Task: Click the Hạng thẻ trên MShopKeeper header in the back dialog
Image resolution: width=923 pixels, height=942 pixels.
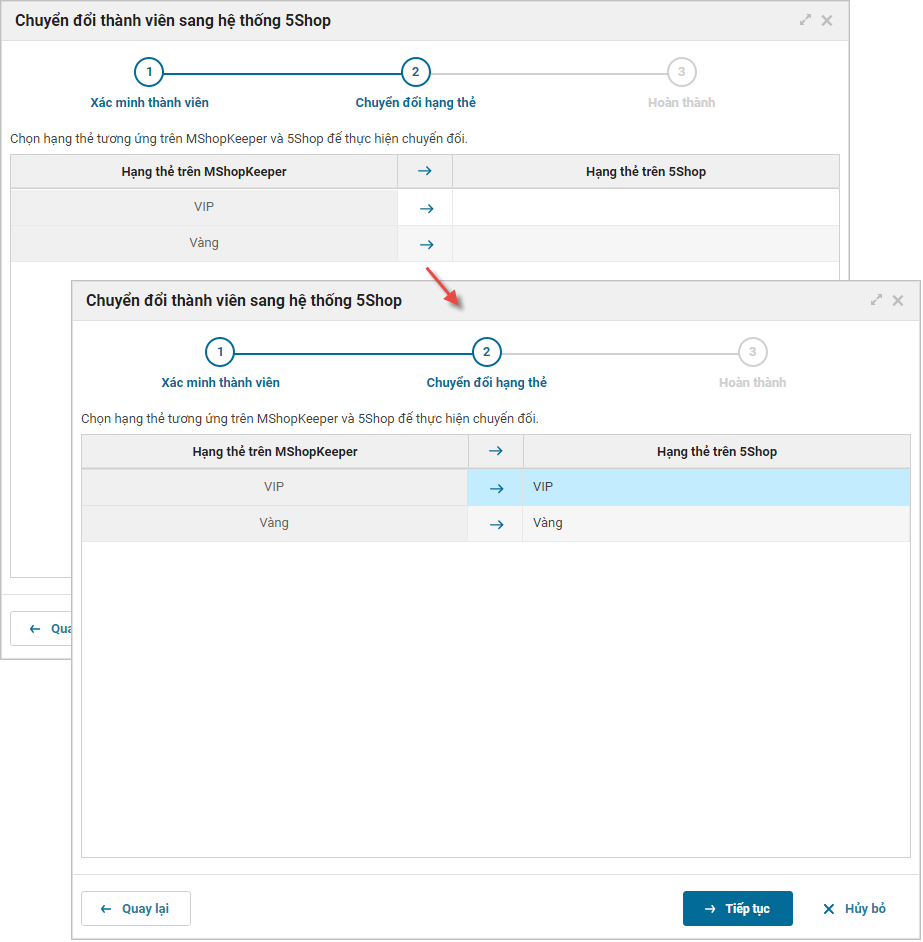Action: (x=204, y=172)
